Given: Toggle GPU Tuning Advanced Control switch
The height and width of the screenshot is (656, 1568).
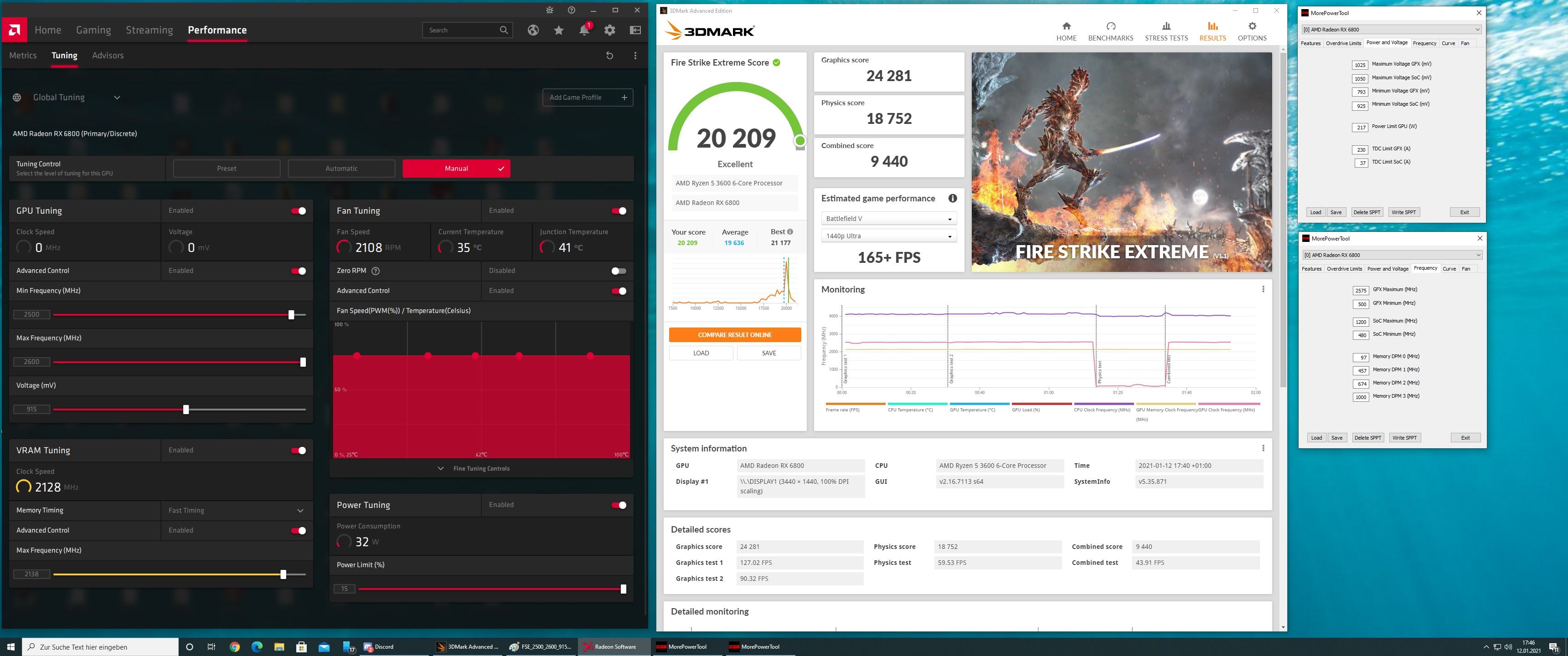Looking at the screenshot, I should tap(298, 271).
